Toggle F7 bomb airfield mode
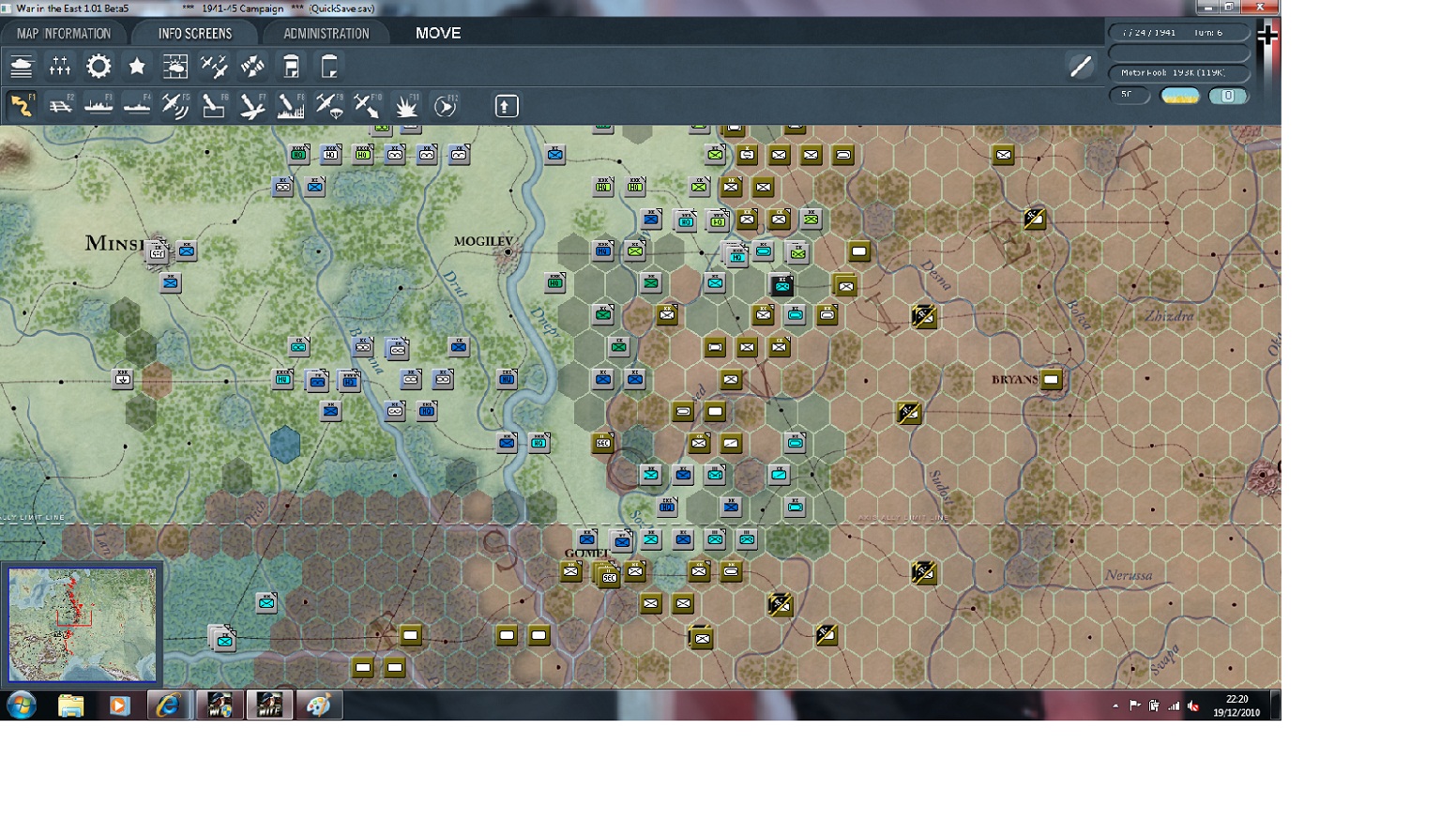 [x=252, y=106]
